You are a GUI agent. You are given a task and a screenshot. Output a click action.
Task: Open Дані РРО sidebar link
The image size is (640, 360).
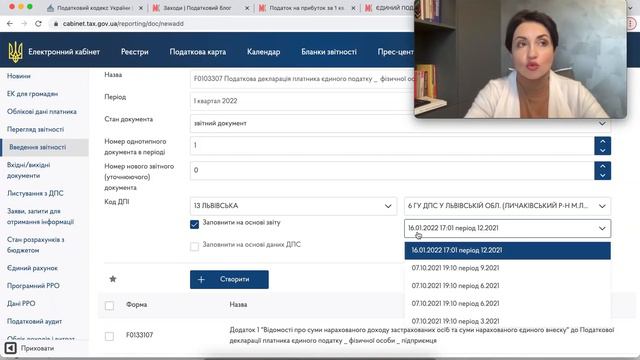pos(21,303)
